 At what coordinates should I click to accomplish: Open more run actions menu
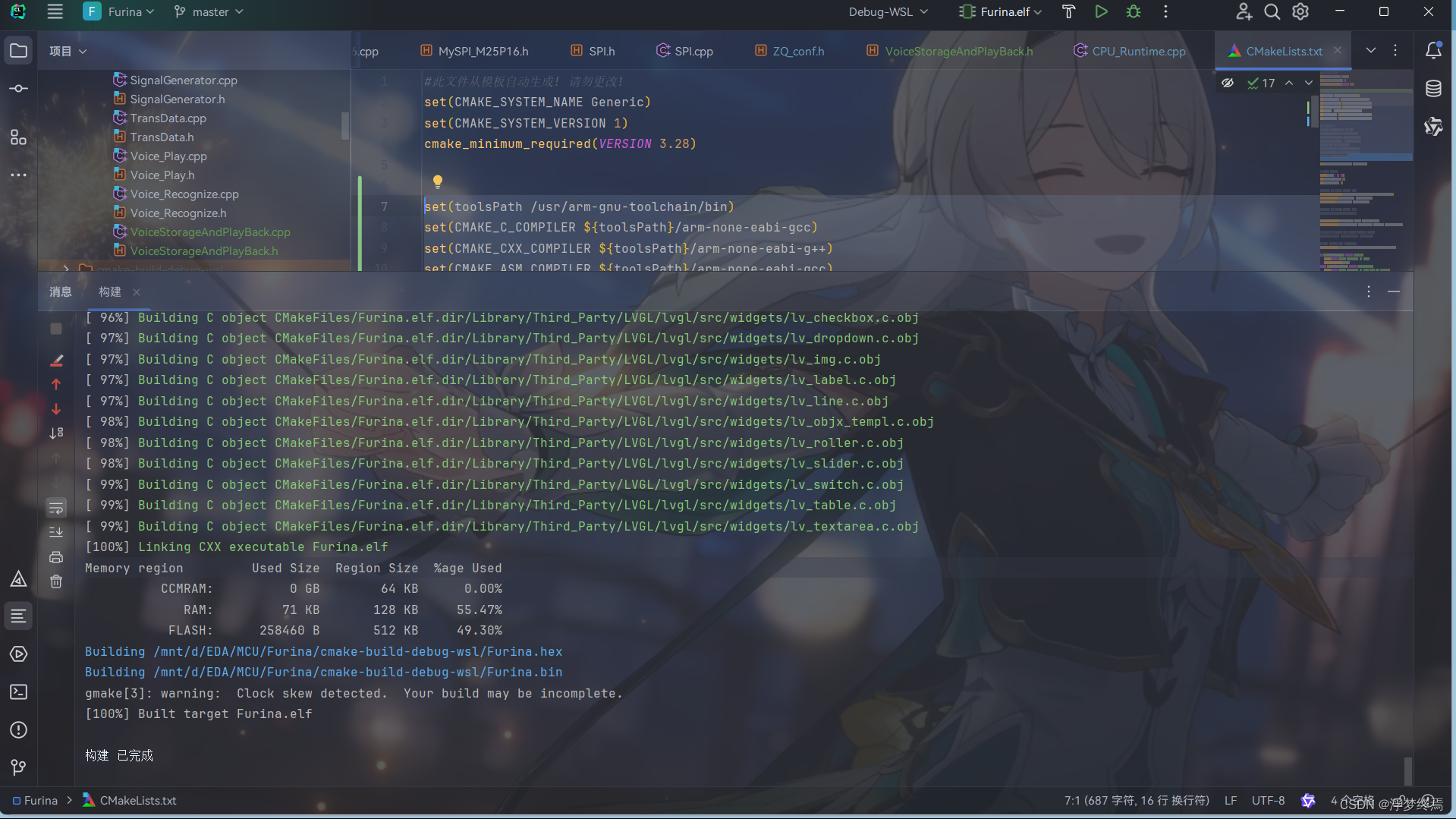1165,11
